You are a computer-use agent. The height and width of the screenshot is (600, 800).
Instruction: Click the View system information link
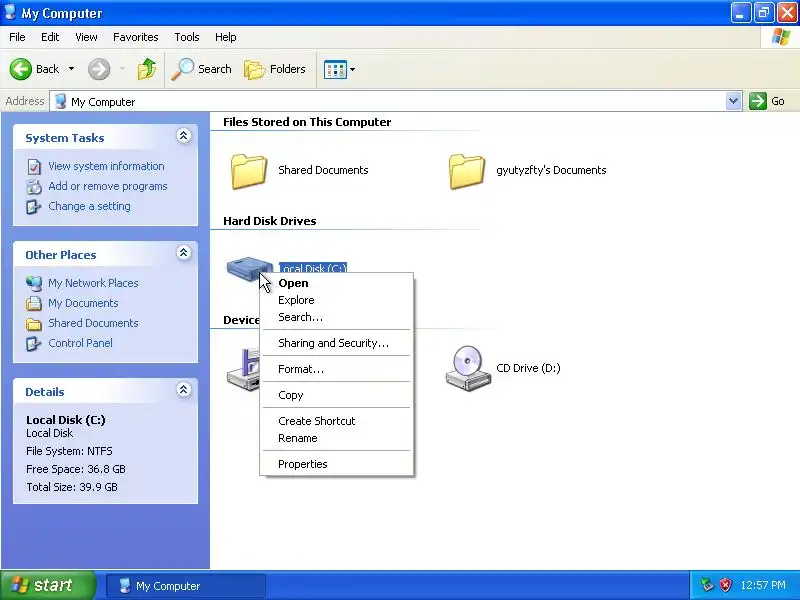(x=106, y=166)
